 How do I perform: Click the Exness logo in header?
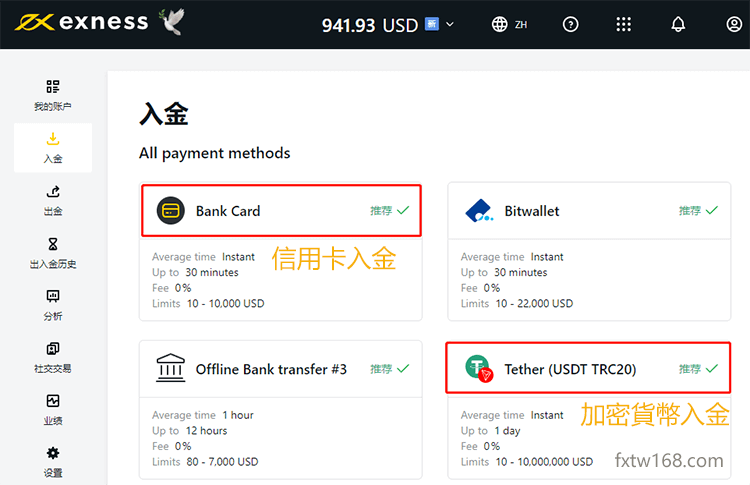[81, 22]
